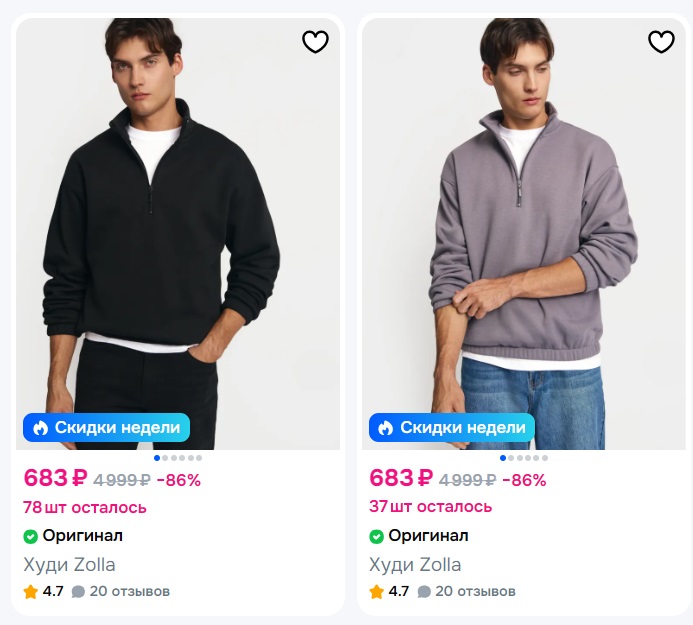
Task: View 20 отзывов for gray hoodie
Action: pyautogui.click(x=475, y=591)
